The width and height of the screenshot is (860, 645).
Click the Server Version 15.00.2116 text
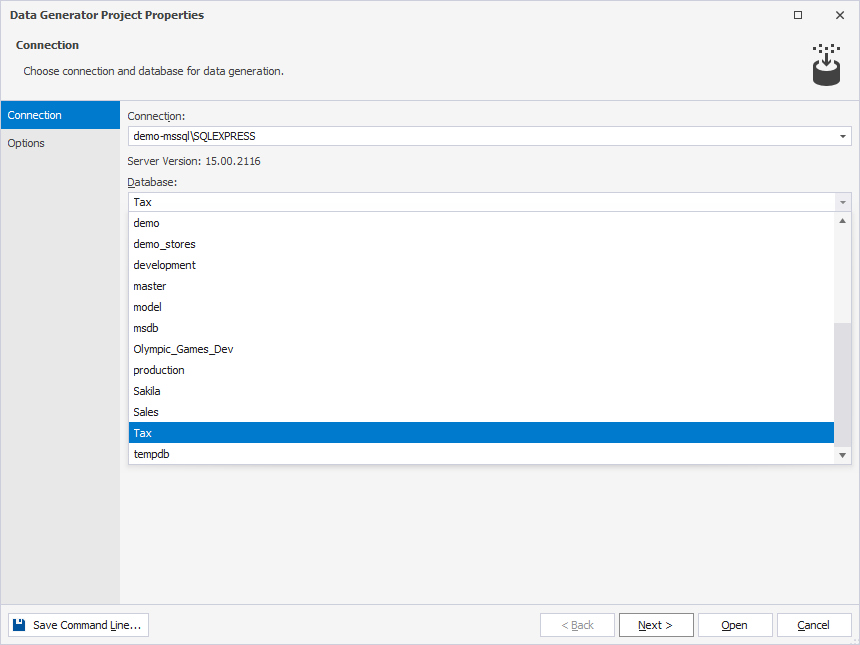[194, 161]
